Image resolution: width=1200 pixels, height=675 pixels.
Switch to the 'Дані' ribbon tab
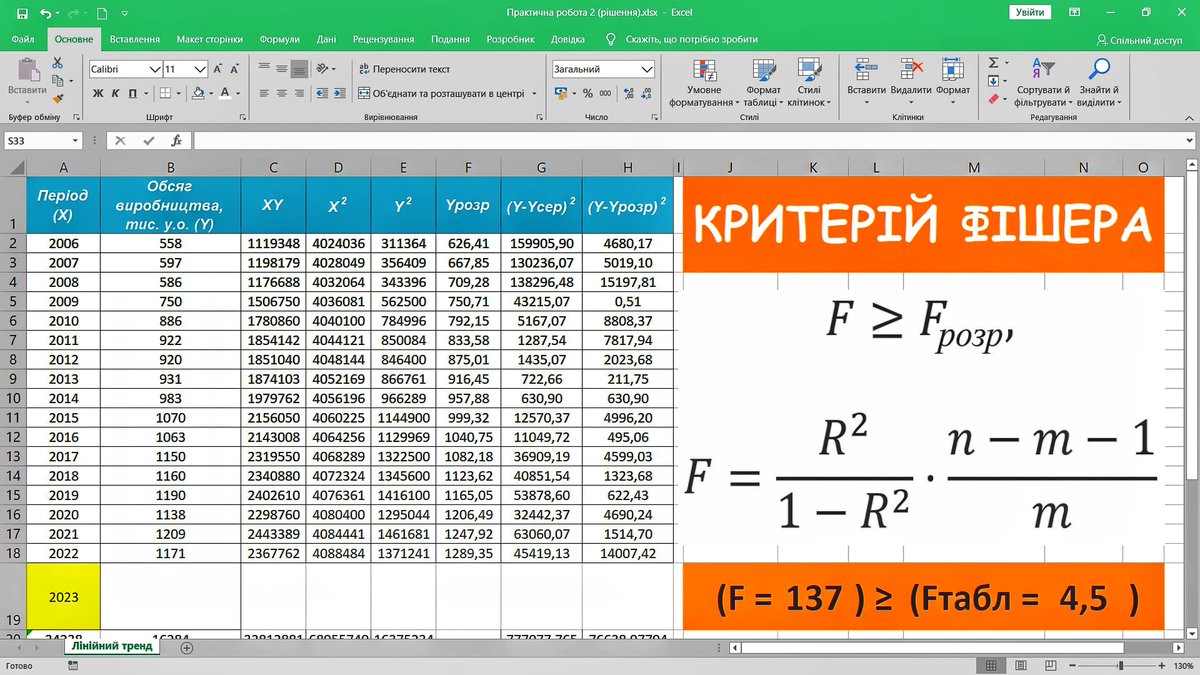tap(326, 39)
